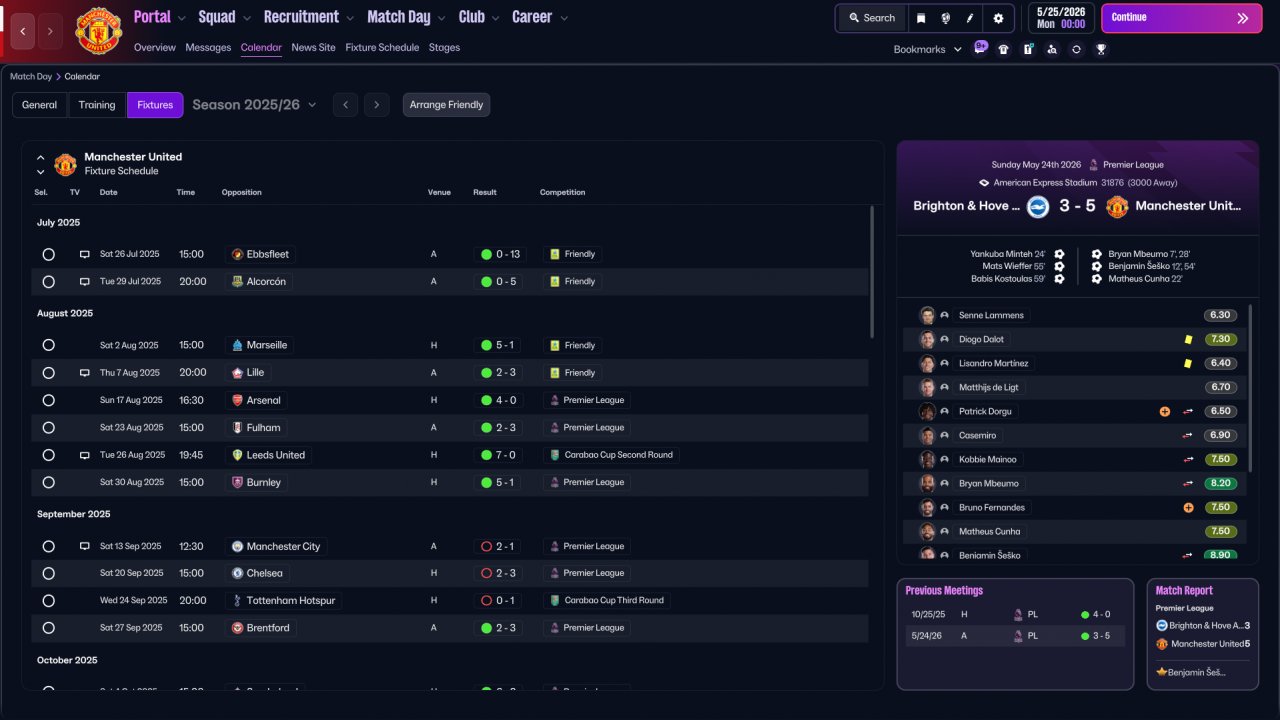Image resolution: width=1280 pixels, height=720 pixels.
Task: Open the Stages sub-tab
Action: click(445, 48)
